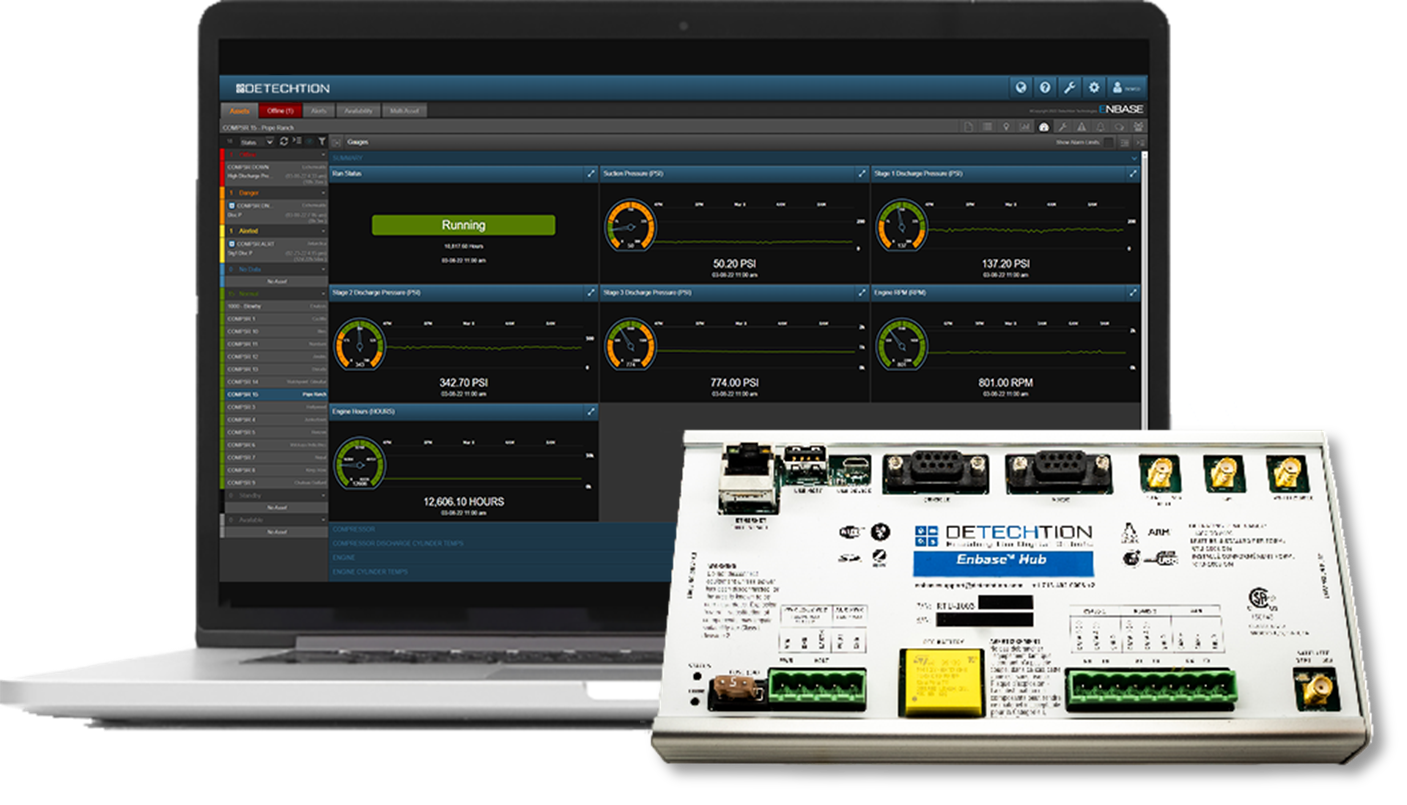
Task: Select the COMPSR 1 asset row
Action: pos(274,318)
